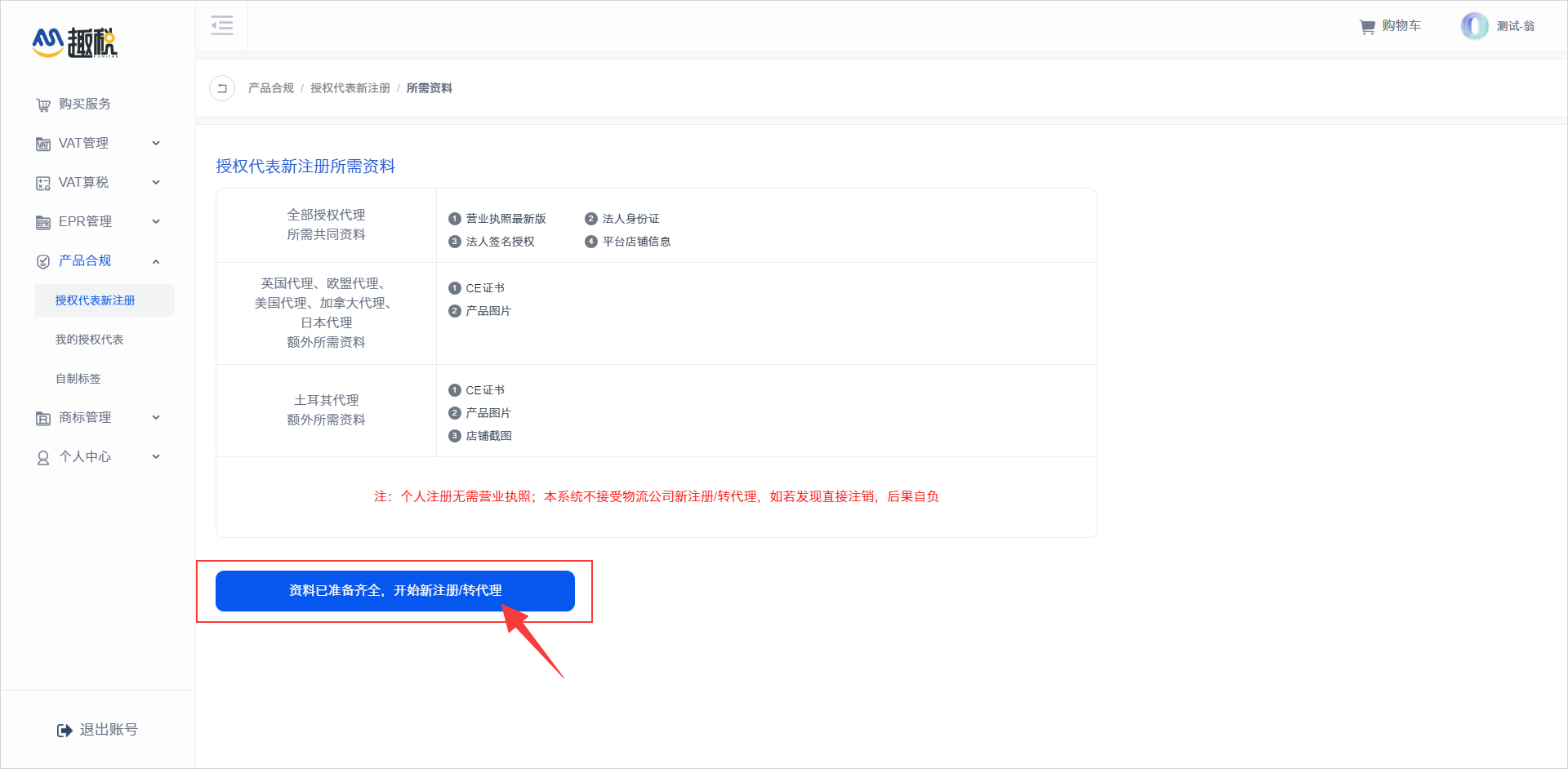Expand the VAT算税 submenu arrow
The height and width of the screenshot is (769, 1568).
tap(156, 183)
